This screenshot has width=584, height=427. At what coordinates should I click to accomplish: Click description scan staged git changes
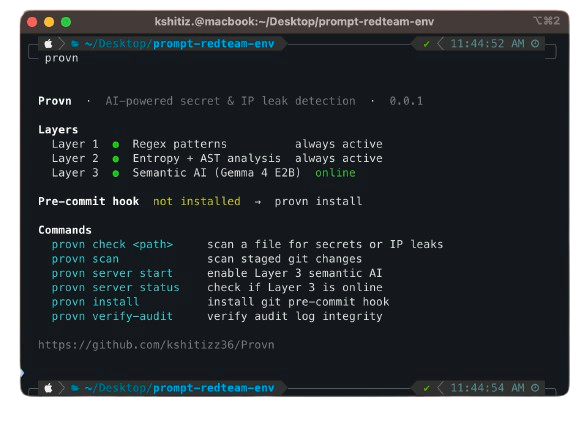point(285,259)
